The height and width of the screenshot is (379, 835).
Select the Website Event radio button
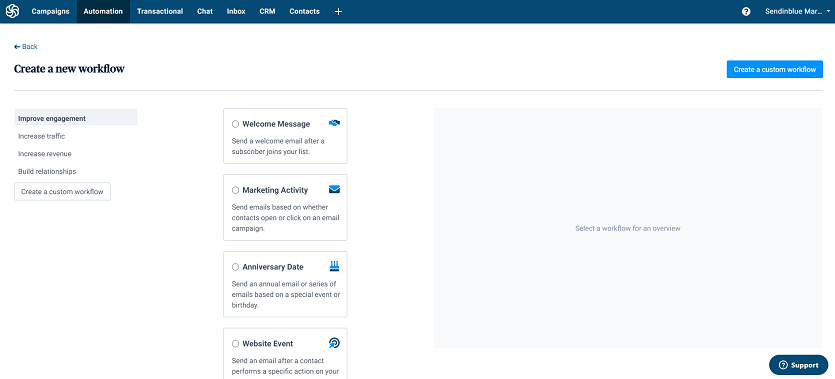235,344
